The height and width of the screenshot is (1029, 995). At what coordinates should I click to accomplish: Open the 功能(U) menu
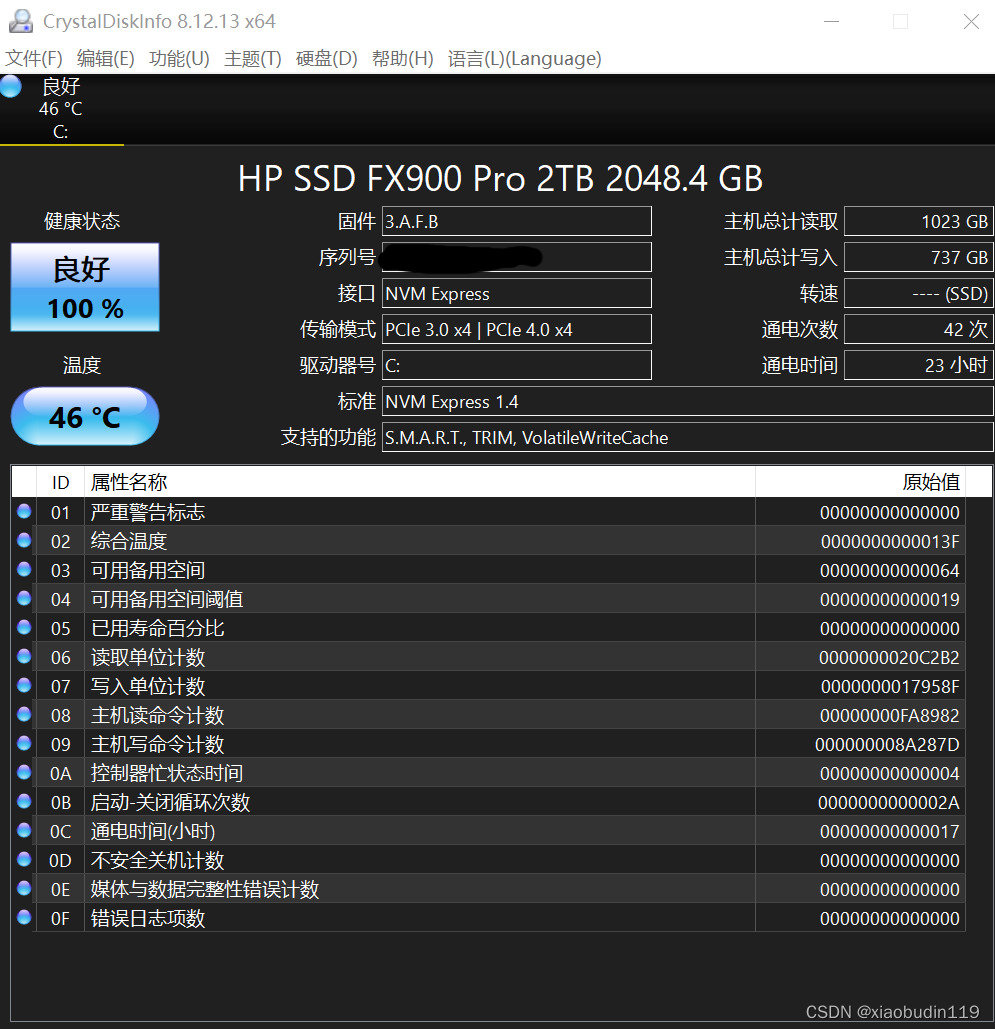click(x=179, y=58)
